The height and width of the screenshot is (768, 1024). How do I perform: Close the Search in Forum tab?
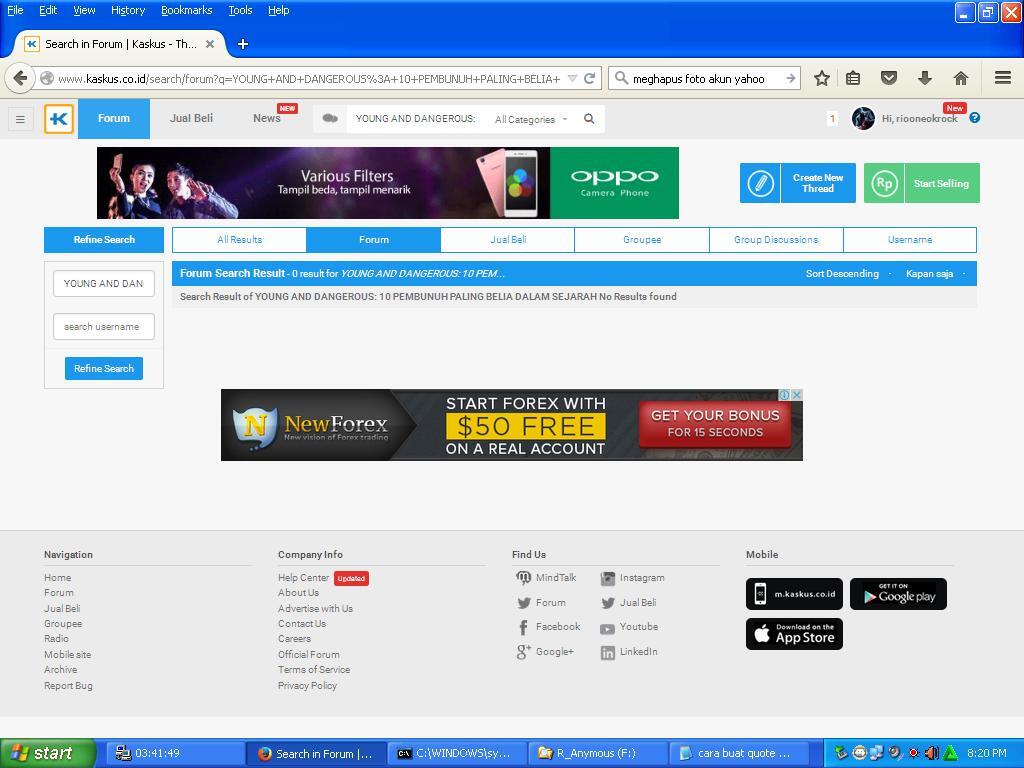pos(210,44)
